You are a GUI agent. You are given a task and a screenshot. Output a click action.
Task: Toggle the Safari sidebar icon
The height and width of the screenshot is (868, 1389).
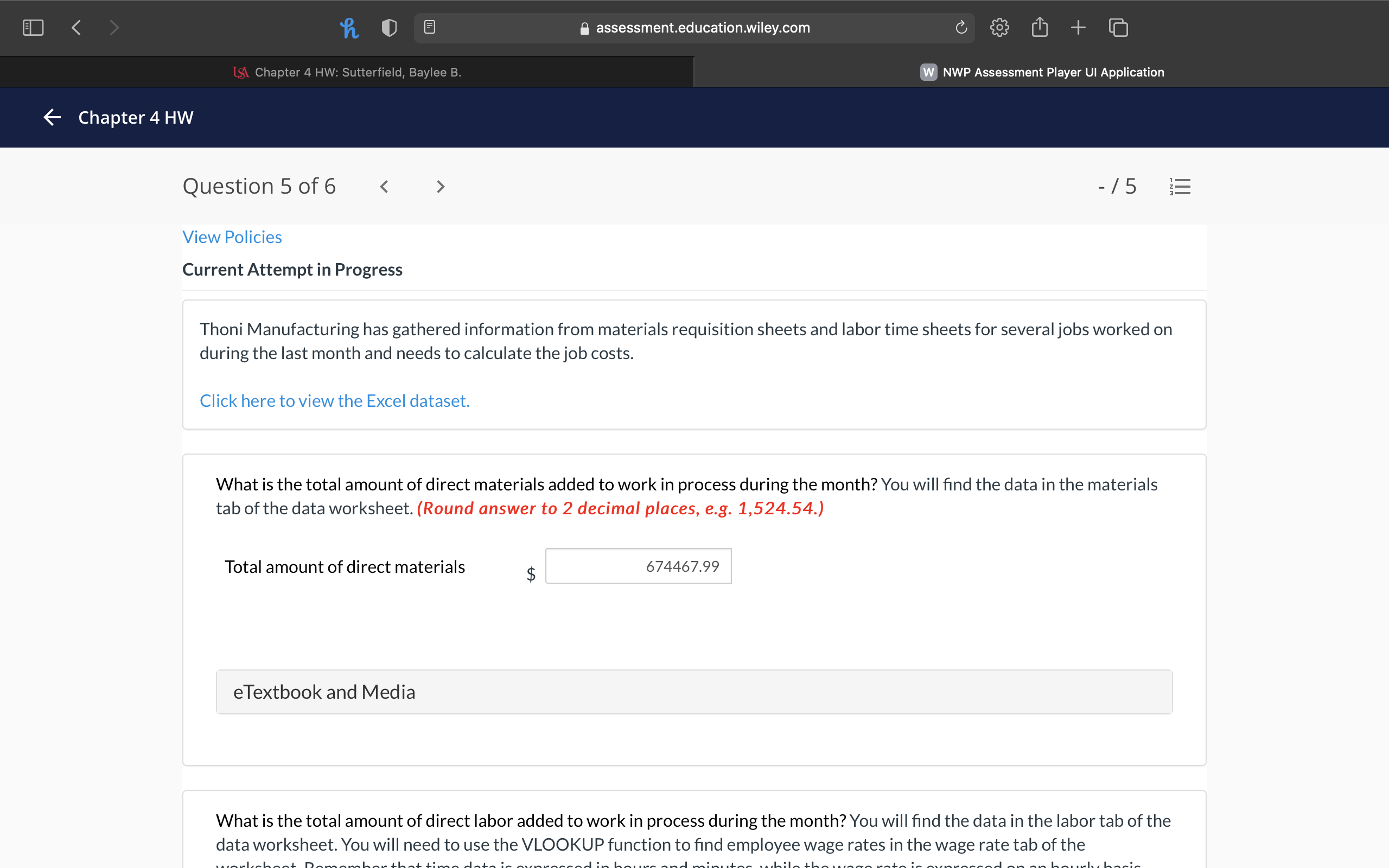pos(33,28)
